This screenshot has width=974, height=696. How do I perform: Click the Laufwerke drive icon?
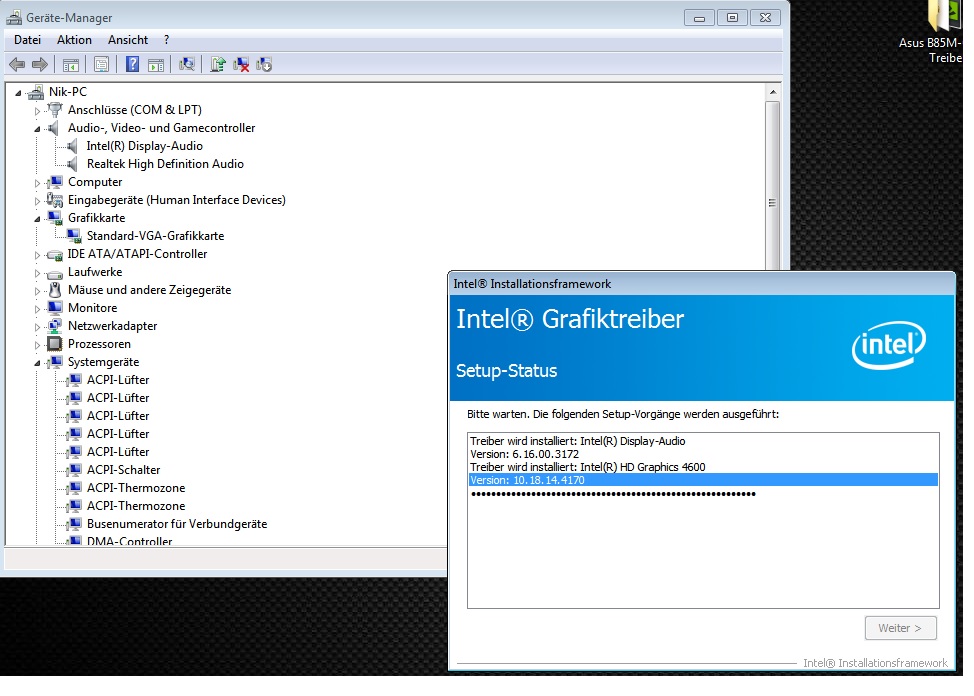[x=55, y=273]
